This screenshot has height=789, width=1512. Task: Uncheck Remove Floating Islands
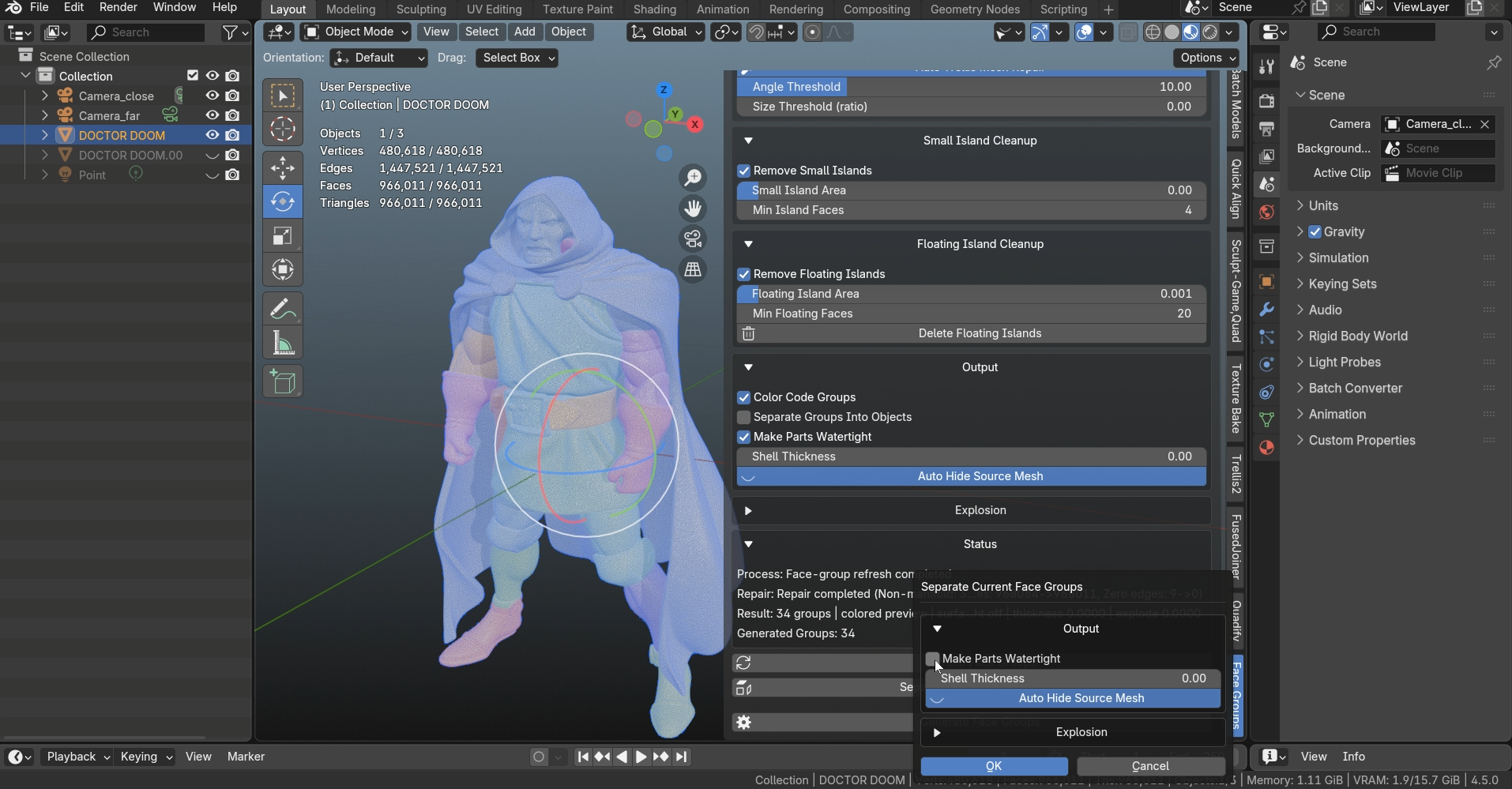pos(743,274)
